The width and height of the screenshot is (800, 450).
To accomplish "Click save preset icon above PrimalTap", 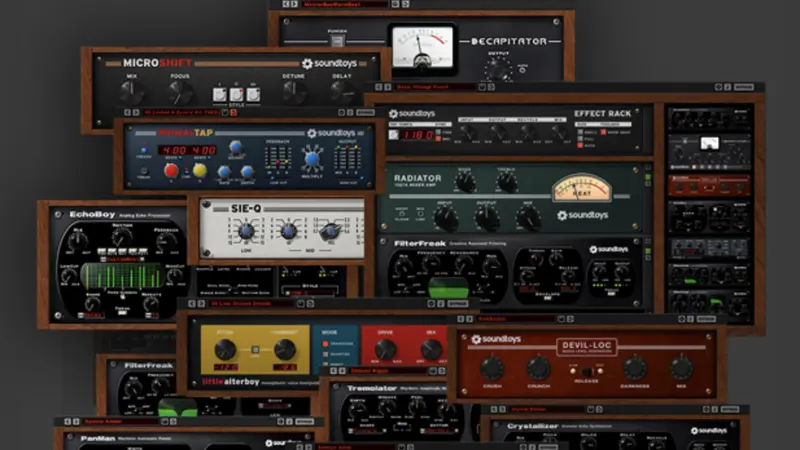I will [x=225, y=112].
